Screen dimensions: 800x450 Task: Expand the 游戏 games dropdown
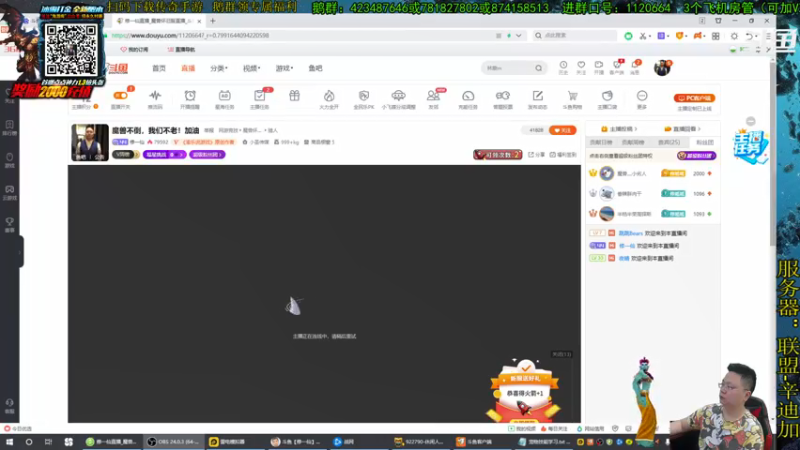[x=284, y=68]
